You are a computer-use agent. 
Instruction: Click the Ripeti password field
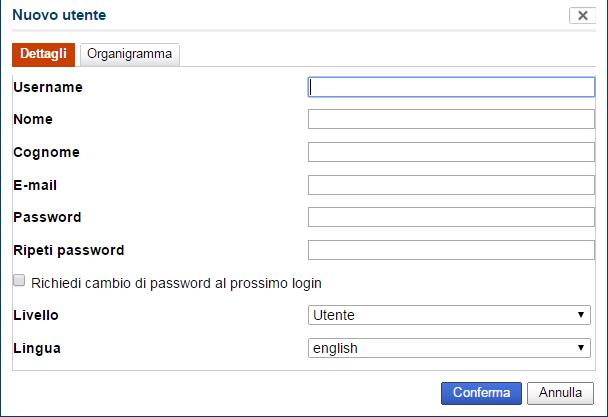[x=451, y=250]
